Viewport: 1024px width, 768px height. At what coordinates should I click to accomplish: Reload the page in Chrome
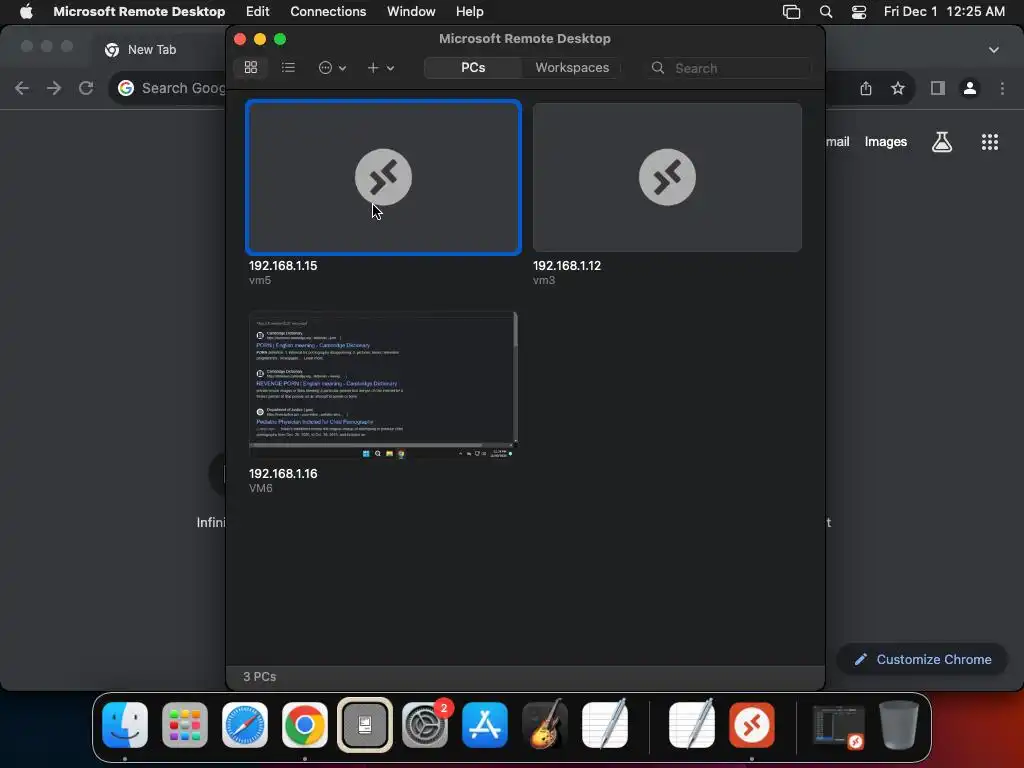(x=86, y=88)
